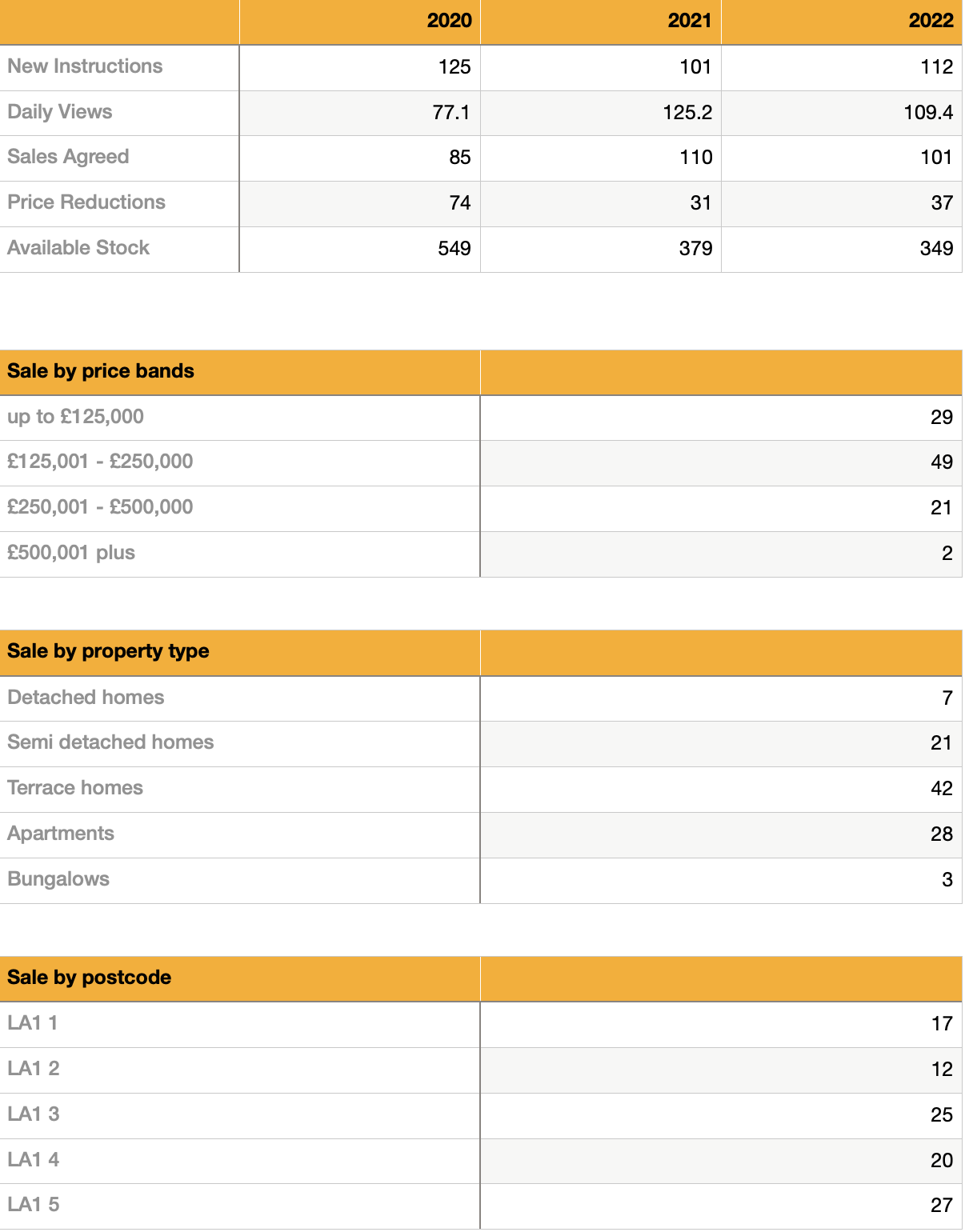Click the Terrace homes value 42
Screen dimensions: 965x1232
[941, 789]
